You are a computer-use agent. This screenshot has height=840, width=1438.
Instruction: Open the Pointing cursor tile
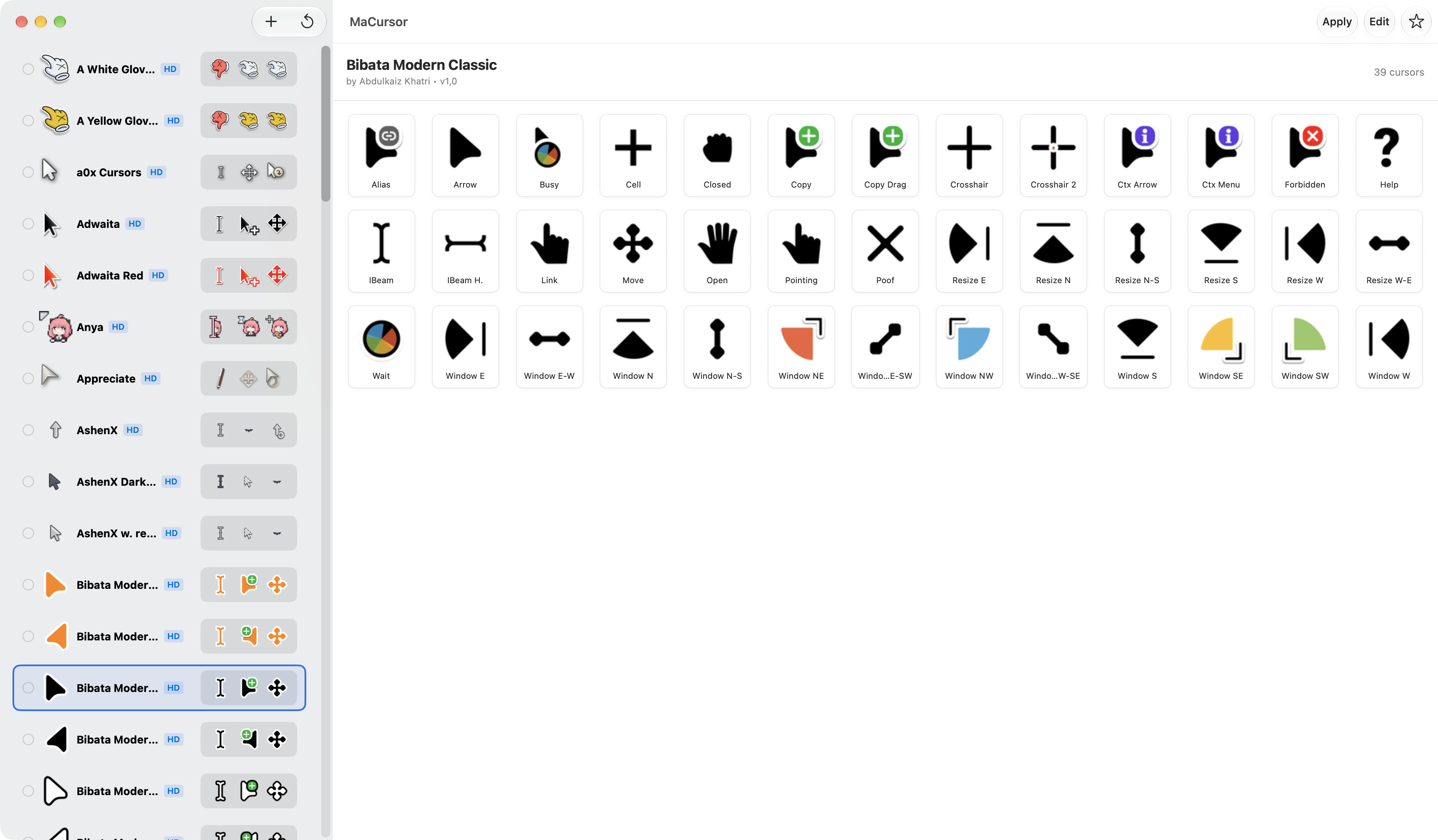tap(801, 252)
